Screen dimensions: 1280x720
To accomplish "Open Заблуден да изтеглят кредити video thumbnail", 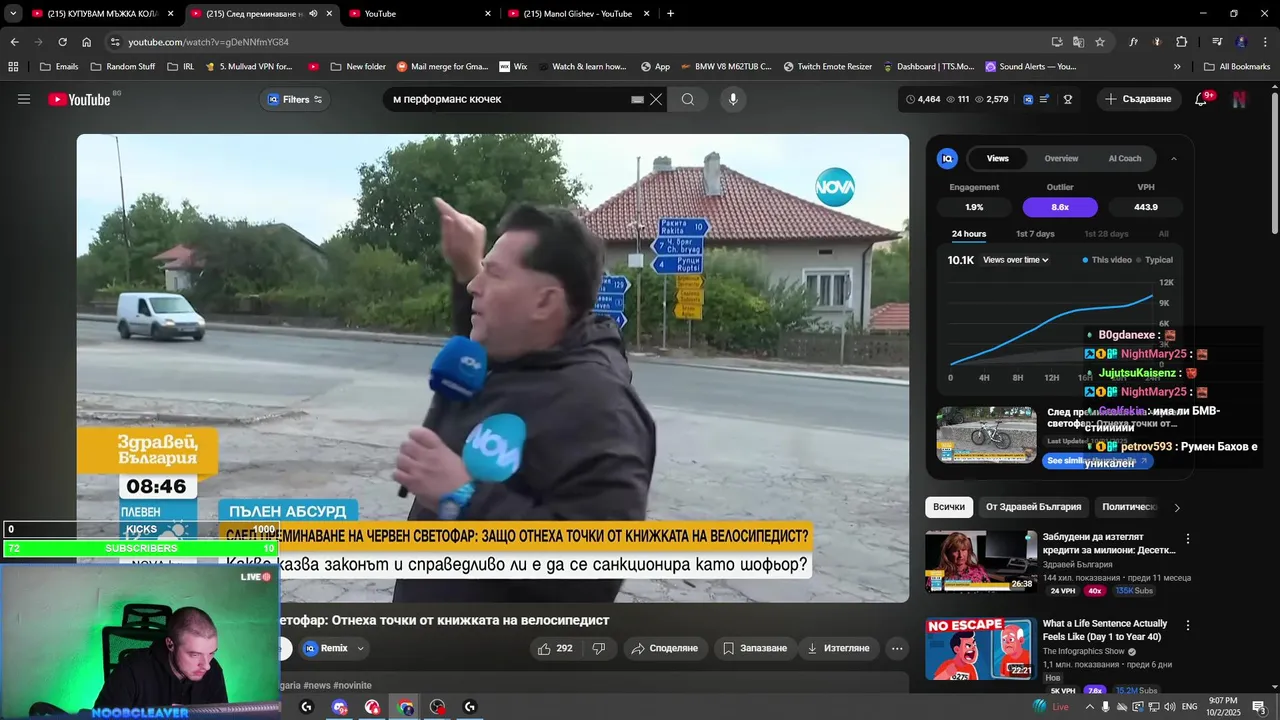I will click(981, 561).
